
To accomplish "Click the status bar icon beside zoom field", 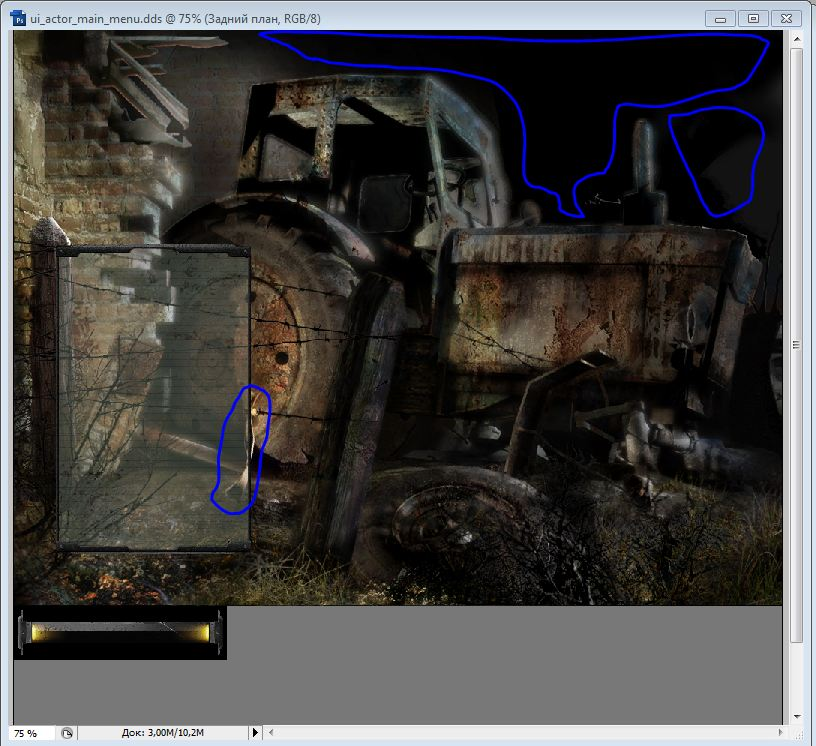I will coord(67,733).
